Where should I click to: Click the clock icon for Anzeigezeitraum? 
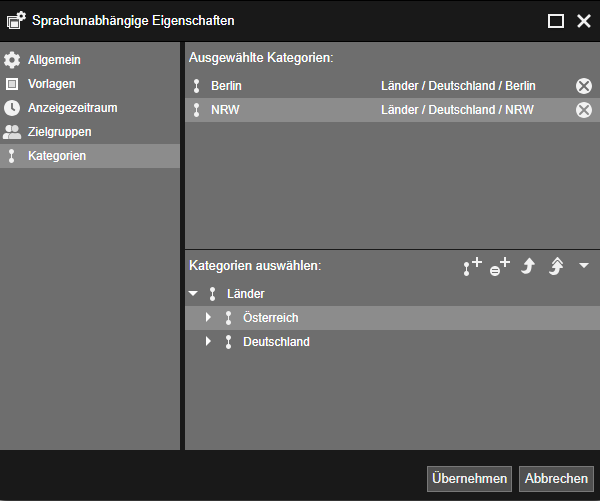pyautogui.click(x=12, y=108)
